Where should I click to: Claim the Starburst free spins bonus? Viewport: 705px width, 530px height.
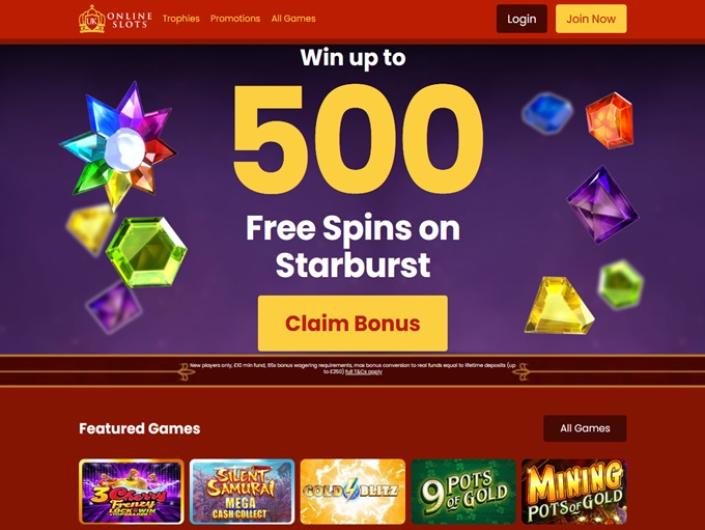(352, 323)
